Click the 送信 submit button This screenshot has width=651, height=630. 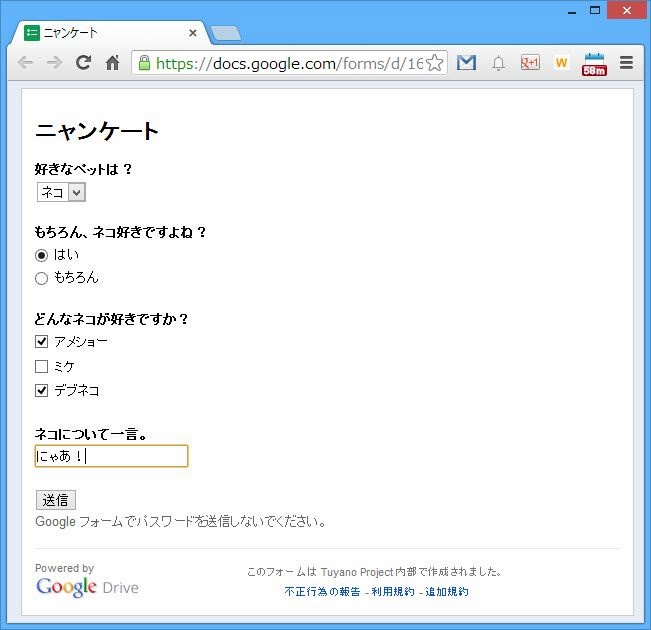click(55, 500)
